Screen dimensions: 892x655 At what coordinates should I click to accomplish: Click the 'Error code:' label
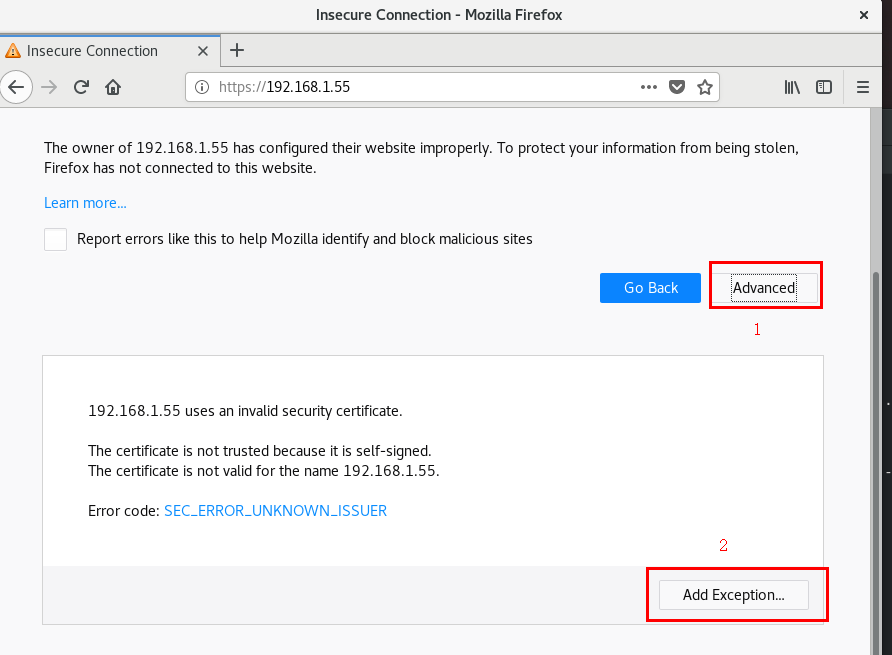(x=123, y=510)
